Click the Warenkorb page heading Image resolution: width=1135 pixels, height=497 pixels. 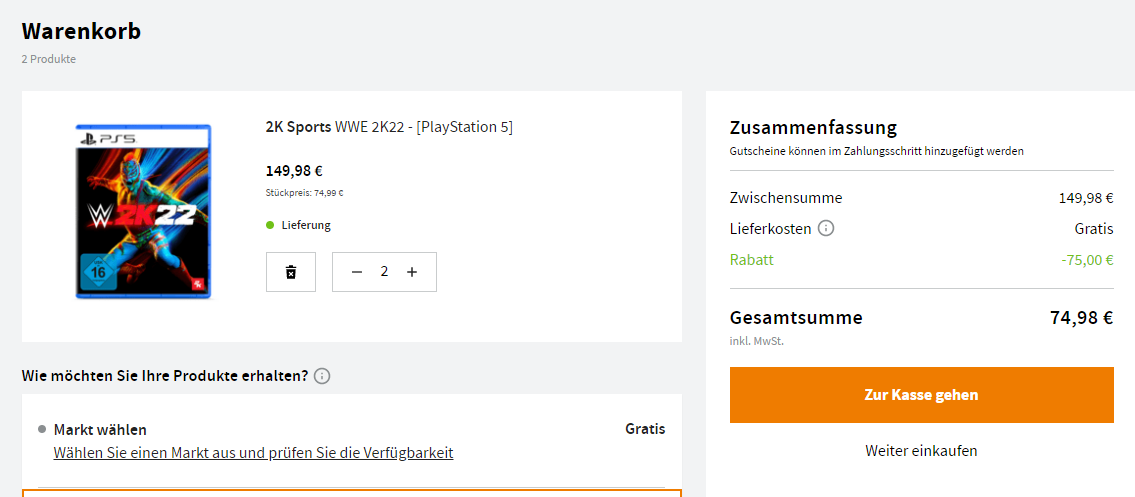click(81, 31)
